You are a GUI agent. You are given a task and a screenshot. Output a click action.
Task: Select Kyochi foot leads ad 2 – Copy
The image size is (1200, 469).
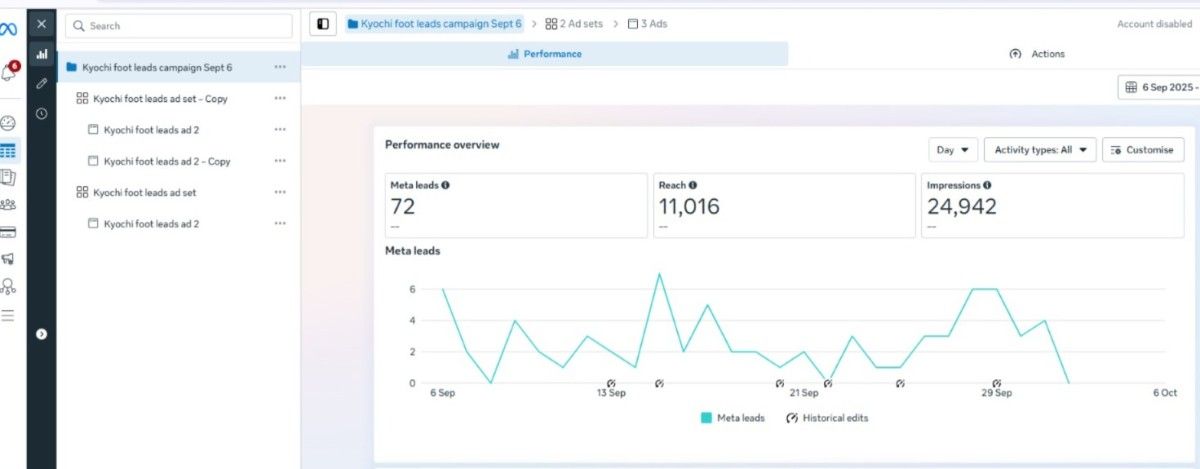pyautogui.click(x=167, y=161)
